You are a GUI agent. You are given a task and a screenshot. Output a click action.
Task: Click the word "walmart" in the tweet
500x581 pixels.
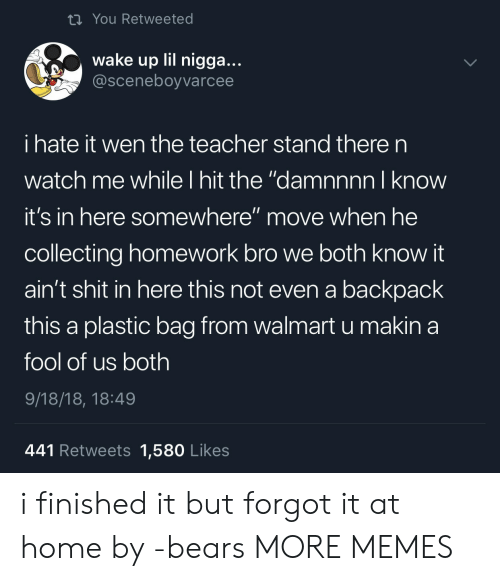click(294, 326)
